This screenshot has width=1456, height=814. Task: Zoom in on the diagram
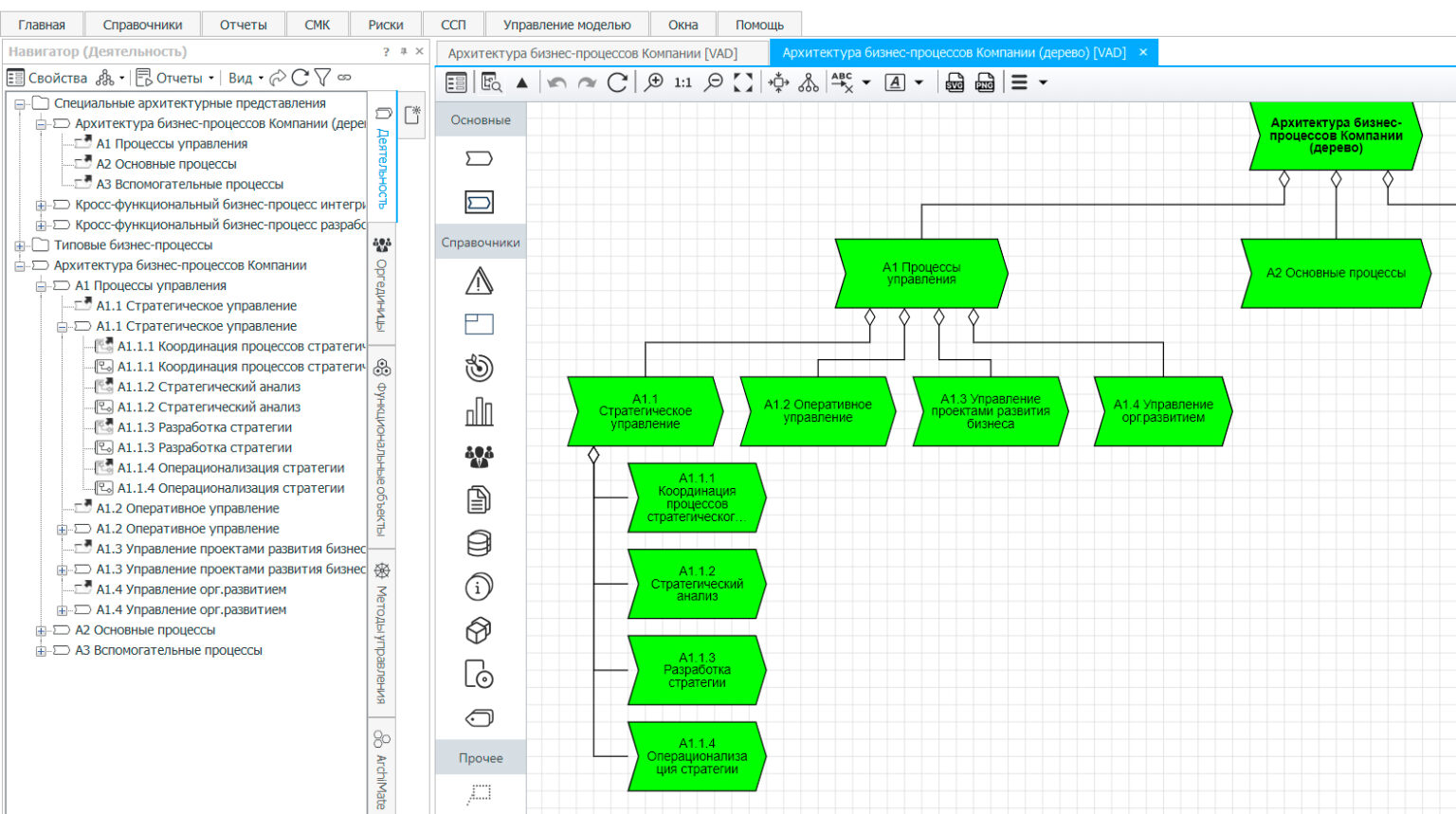(x=652, y=82)
